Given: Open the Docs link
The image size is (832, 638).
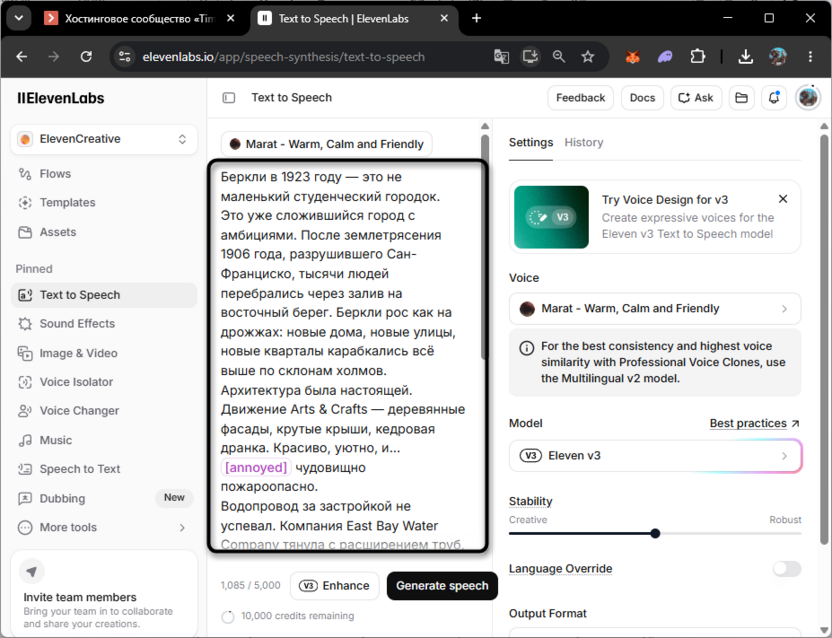Looking at the screenshot, I should pos(642,98).
